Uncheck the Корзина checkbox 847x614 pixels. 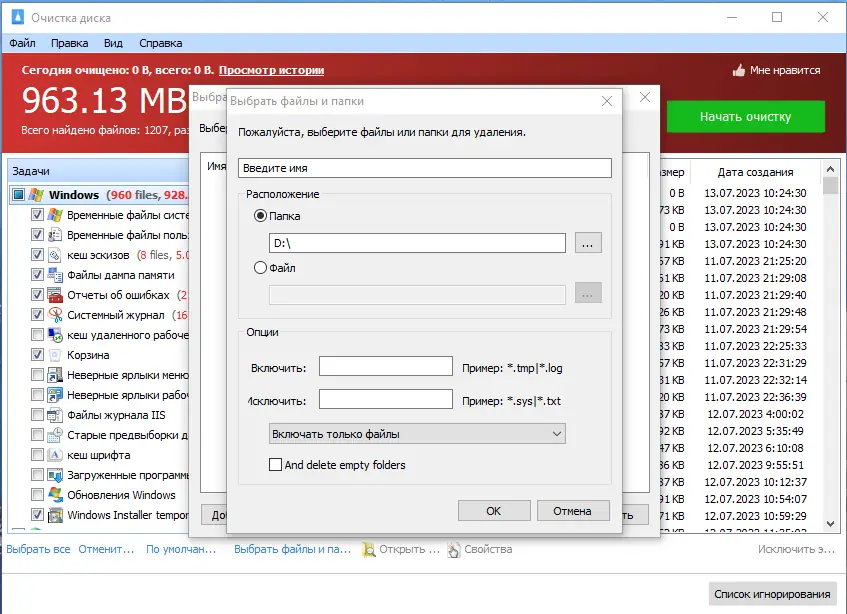[37, 354]
